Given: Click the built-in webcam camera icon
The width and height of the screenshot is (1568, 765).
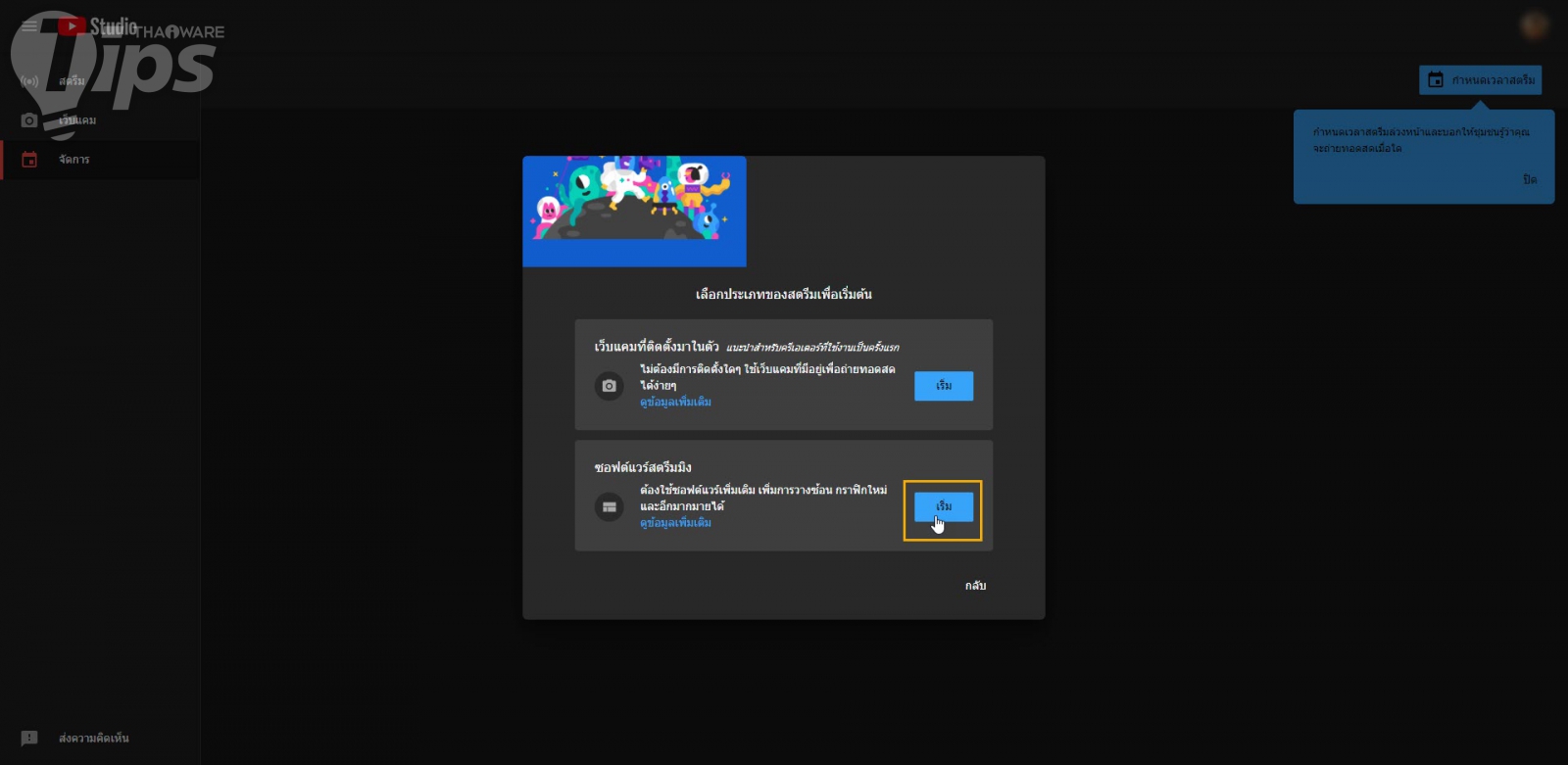Looking at the screenshot, I should (x=609, y=386).
